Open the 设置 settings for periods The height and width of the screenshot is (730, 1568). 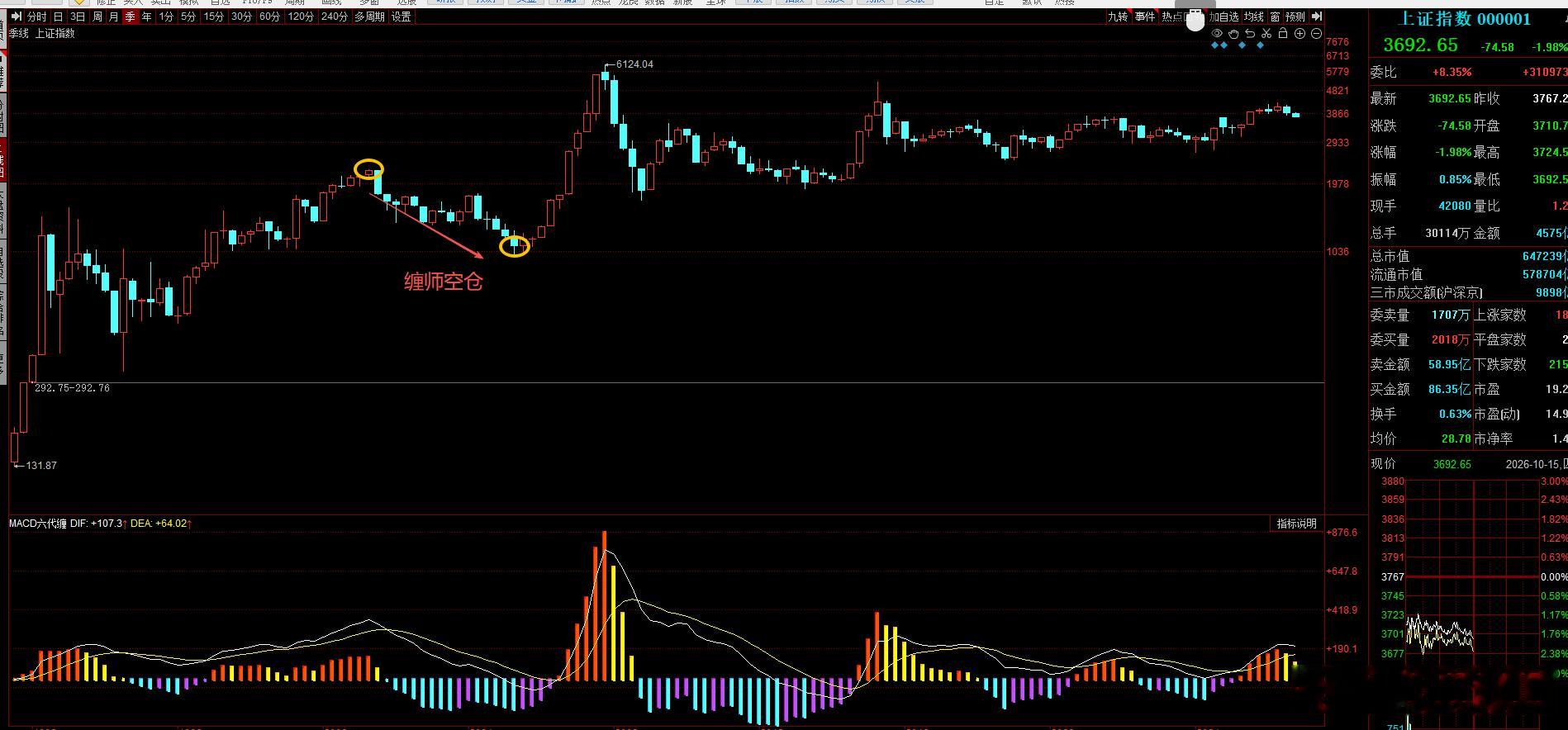(x=402, y=17)
